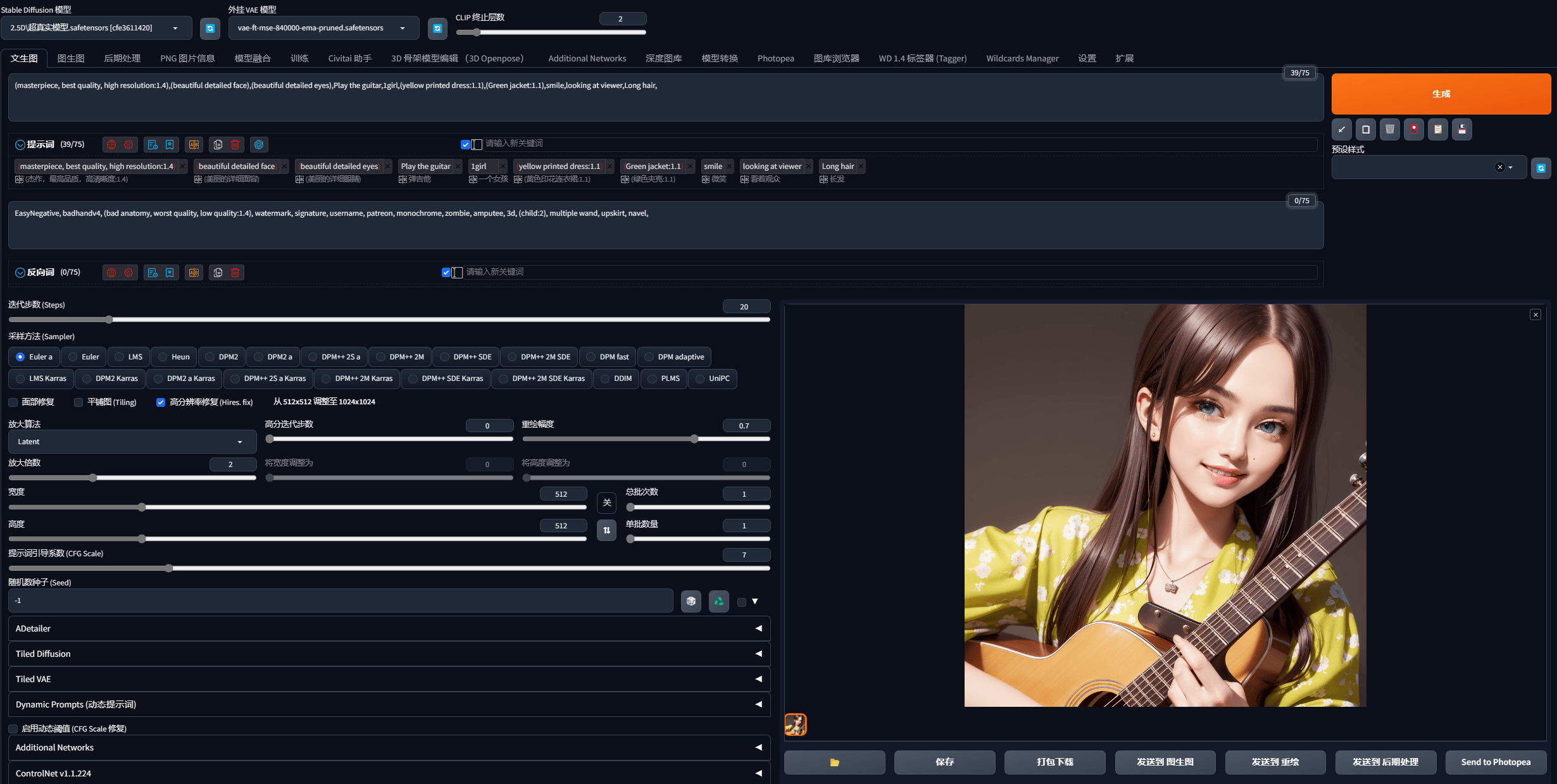The height and width of the screenshot is (784, 1557).
Task: Refresh the preset styles list
Action: (1541, 168)
